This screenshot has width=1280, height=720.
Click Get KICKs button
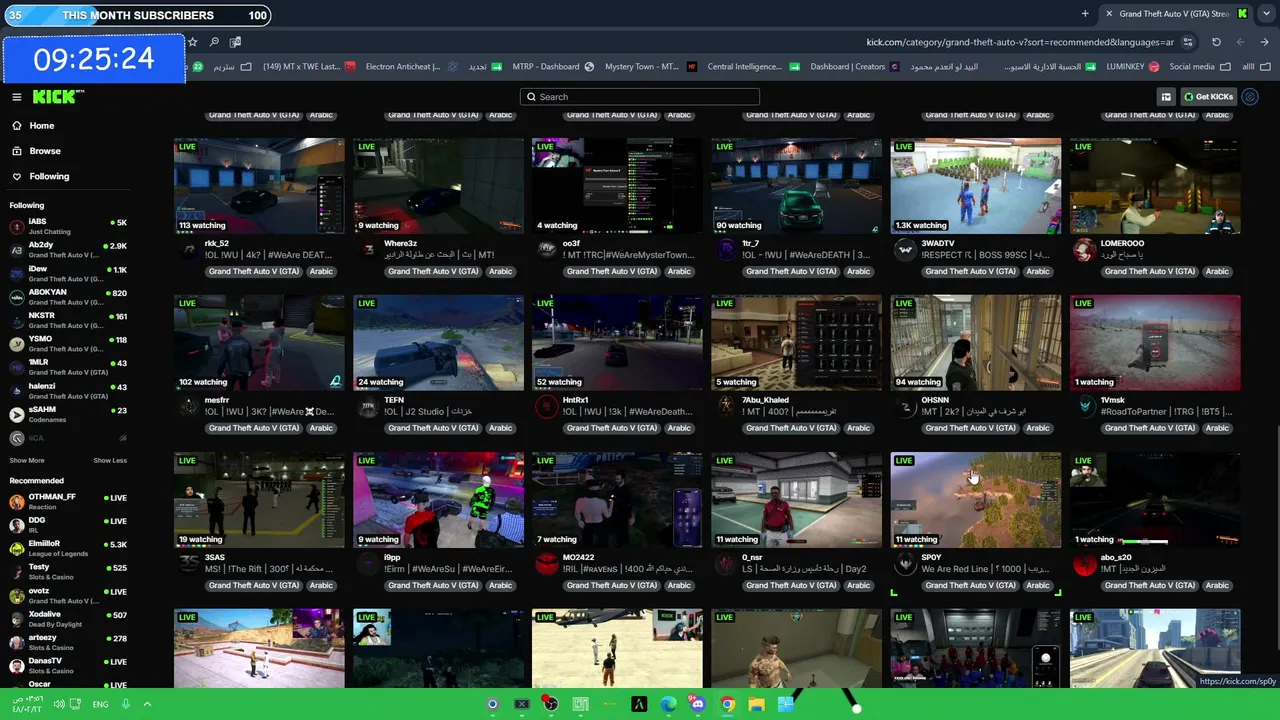tap(1208, 97)
